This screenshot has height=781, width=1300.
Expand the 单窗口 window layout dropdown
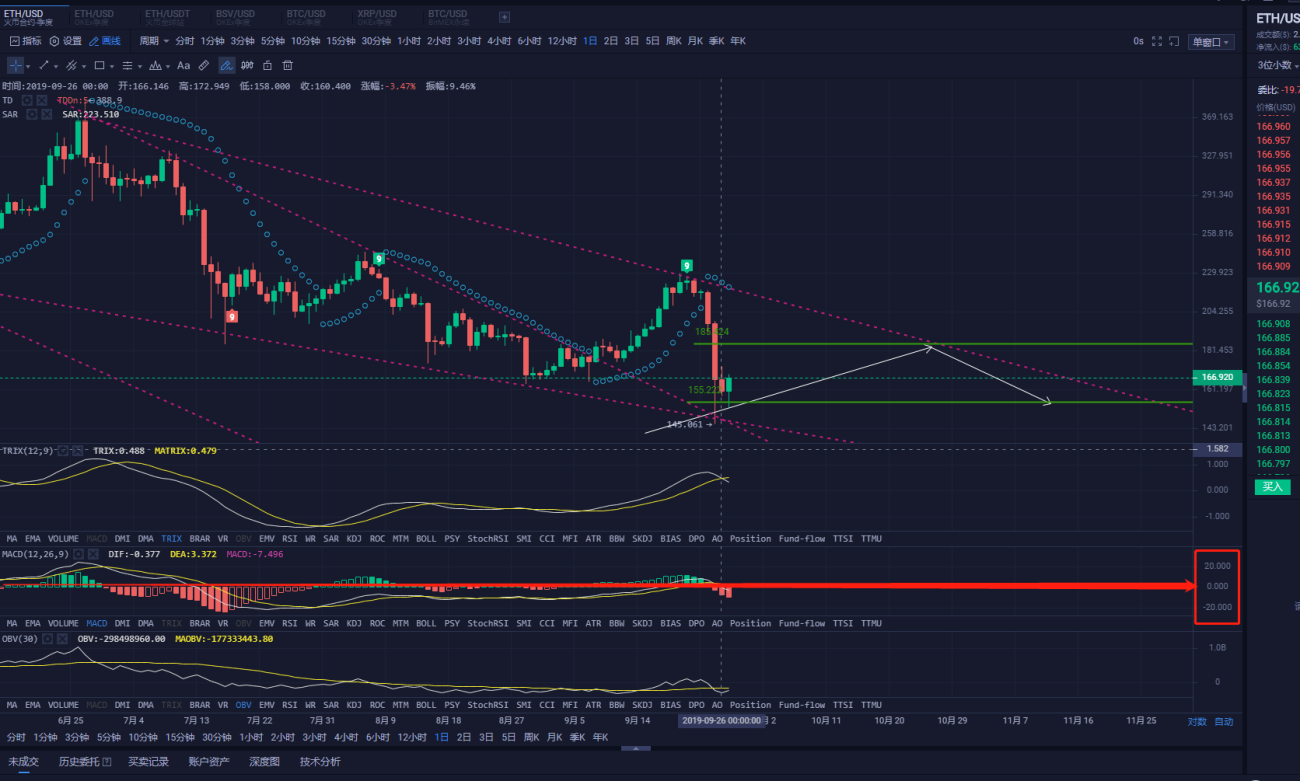coord(1211,42)
